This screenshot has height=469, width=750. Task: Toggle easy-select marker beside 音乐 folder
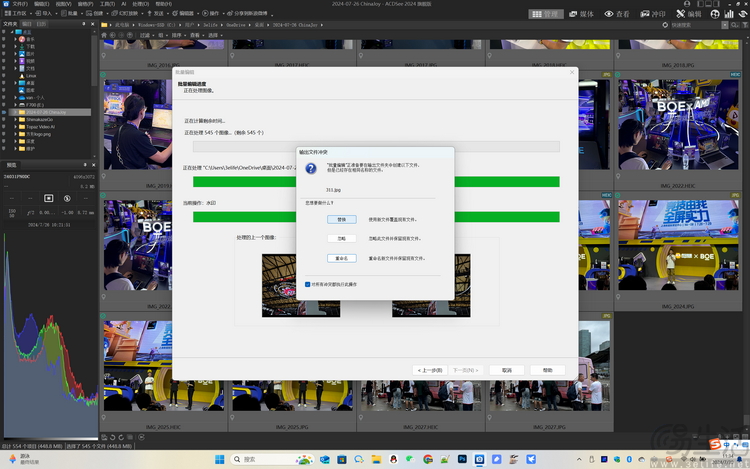[4, 39]
